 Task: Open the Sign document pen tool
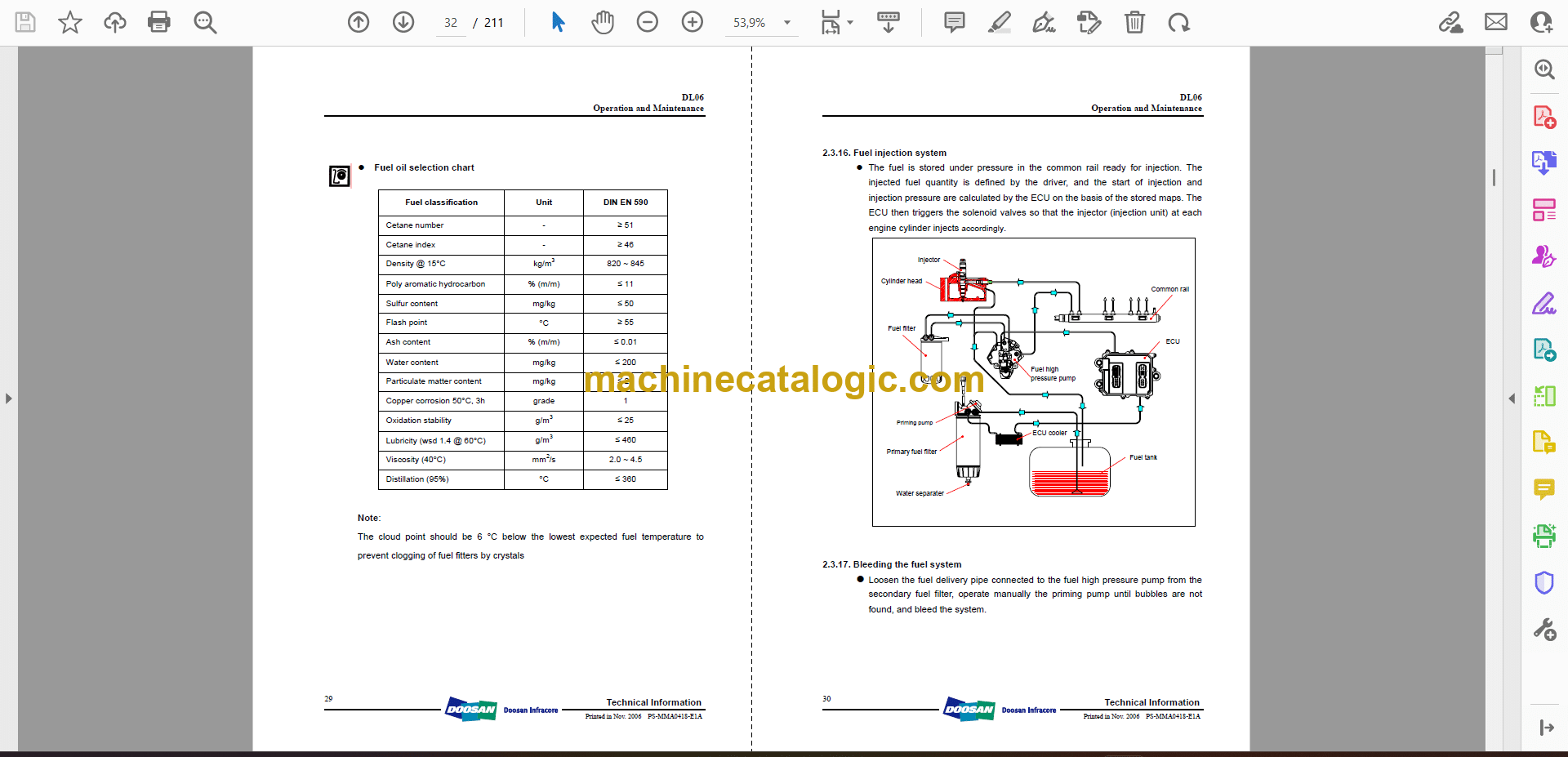pyautogui.click(x=1044, y=22)
